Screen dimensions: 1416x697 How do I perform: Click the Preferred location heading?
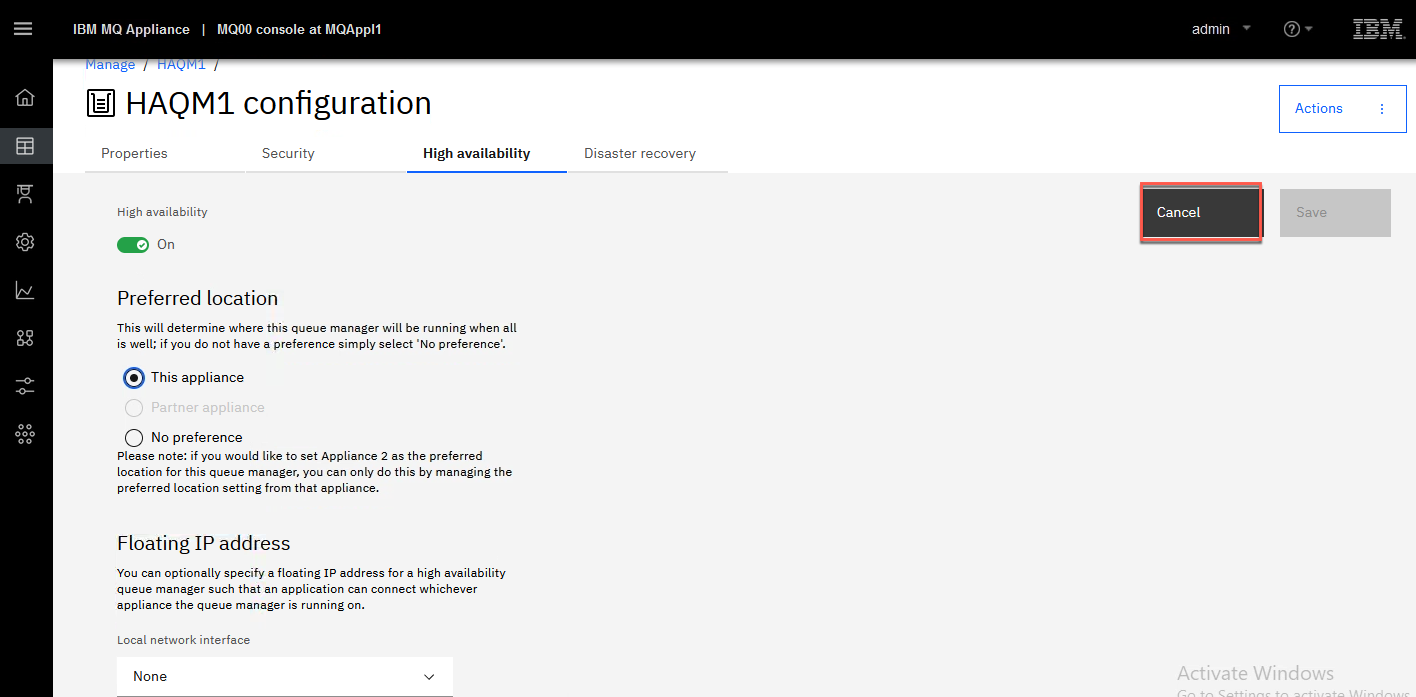click(x=198, y=298)
